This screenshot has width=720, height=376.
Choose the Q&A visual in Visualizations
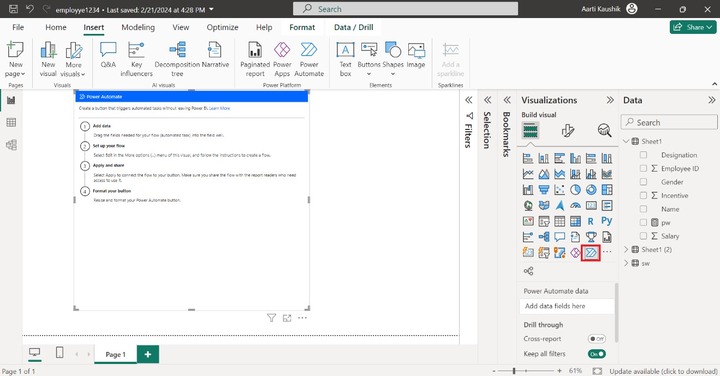click(559, 237)
